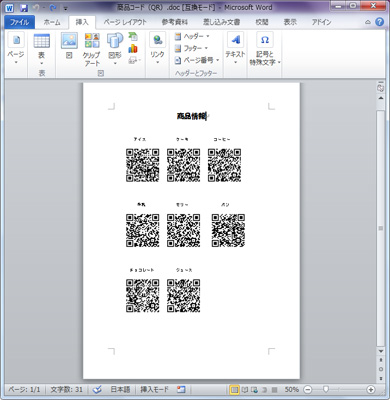390x400 pixels.
Task: Select the QR code under ケーキ label
Action: click(x=183, y=165)
